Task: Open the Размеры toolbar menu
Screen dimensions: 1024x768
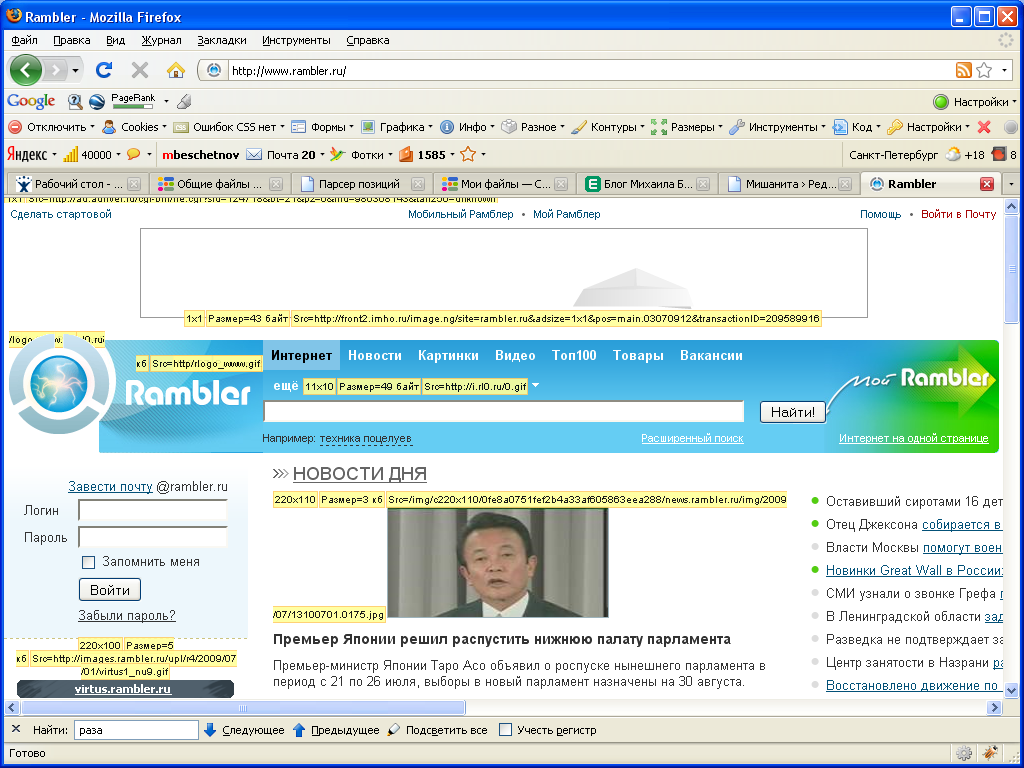Action: tap(686, 127)
